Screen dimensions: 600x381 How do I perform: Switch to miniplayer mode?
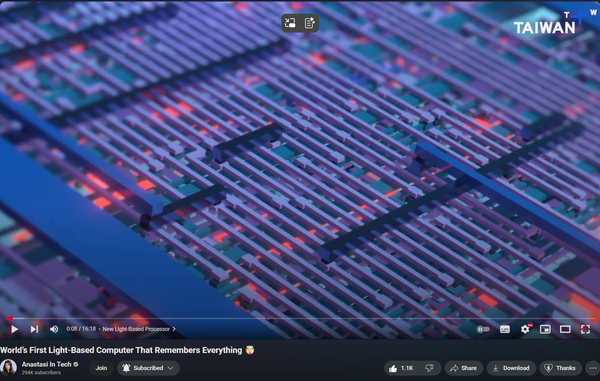click(x=545, y=329)
